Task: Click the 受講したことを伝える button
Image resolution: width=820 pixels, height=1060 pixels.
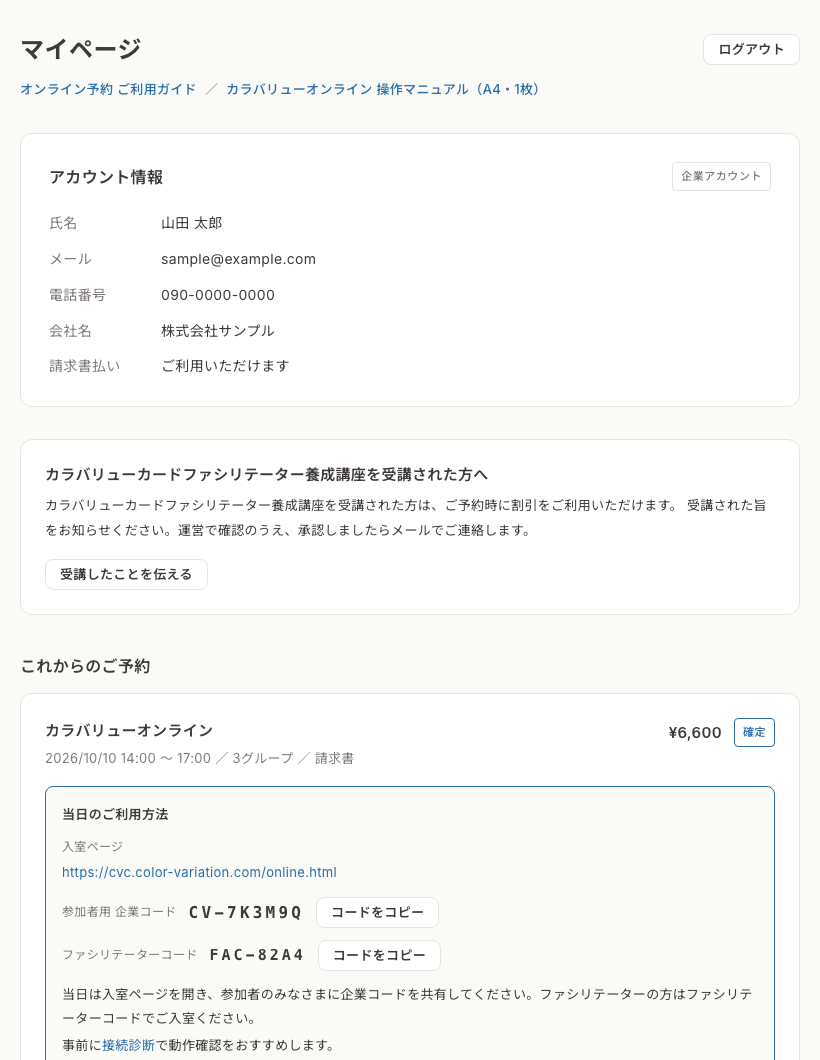Action: [126, 575]
